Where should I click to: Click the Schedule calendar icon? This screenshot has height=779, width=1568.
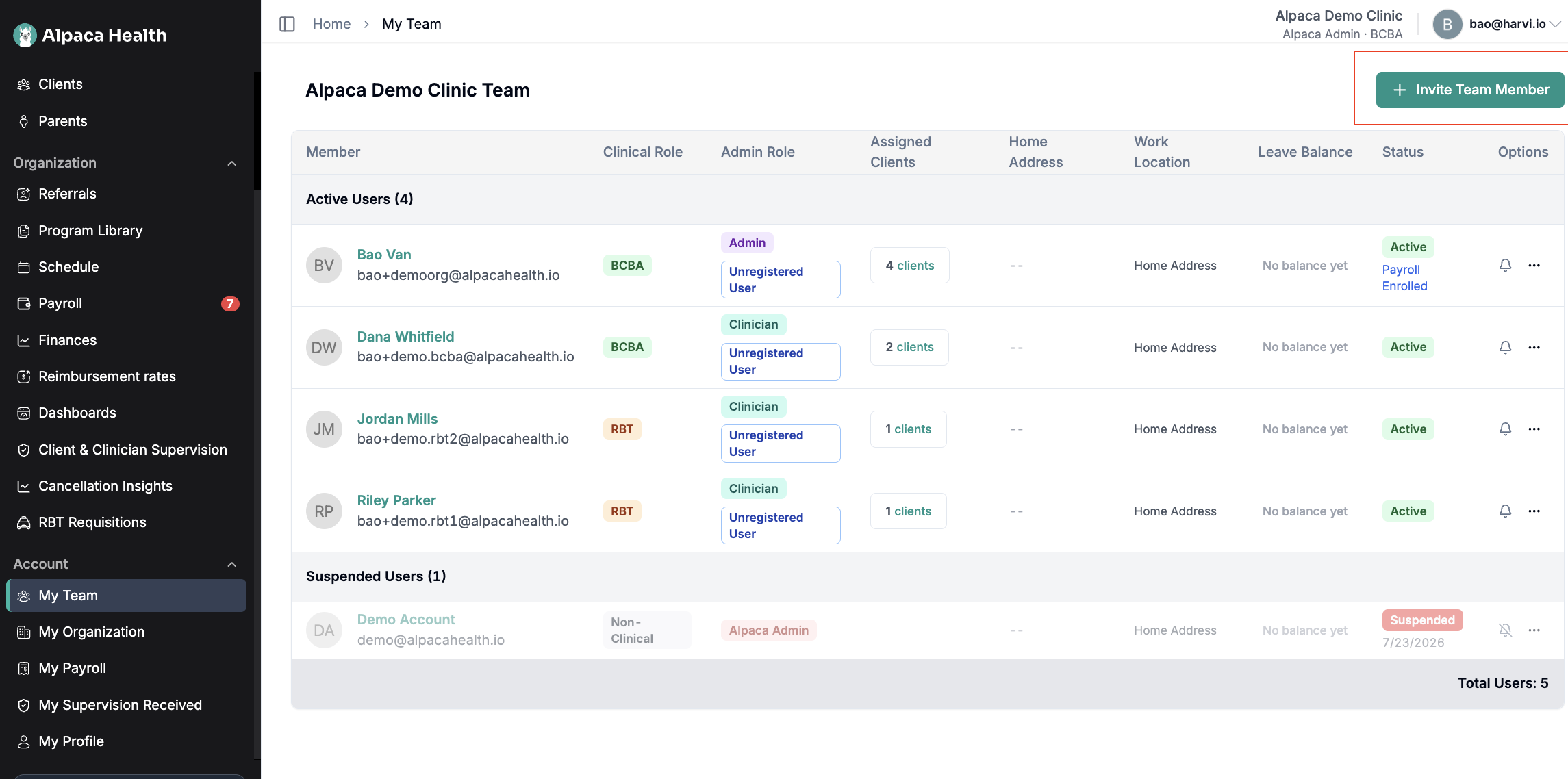(x=24, y=267)
